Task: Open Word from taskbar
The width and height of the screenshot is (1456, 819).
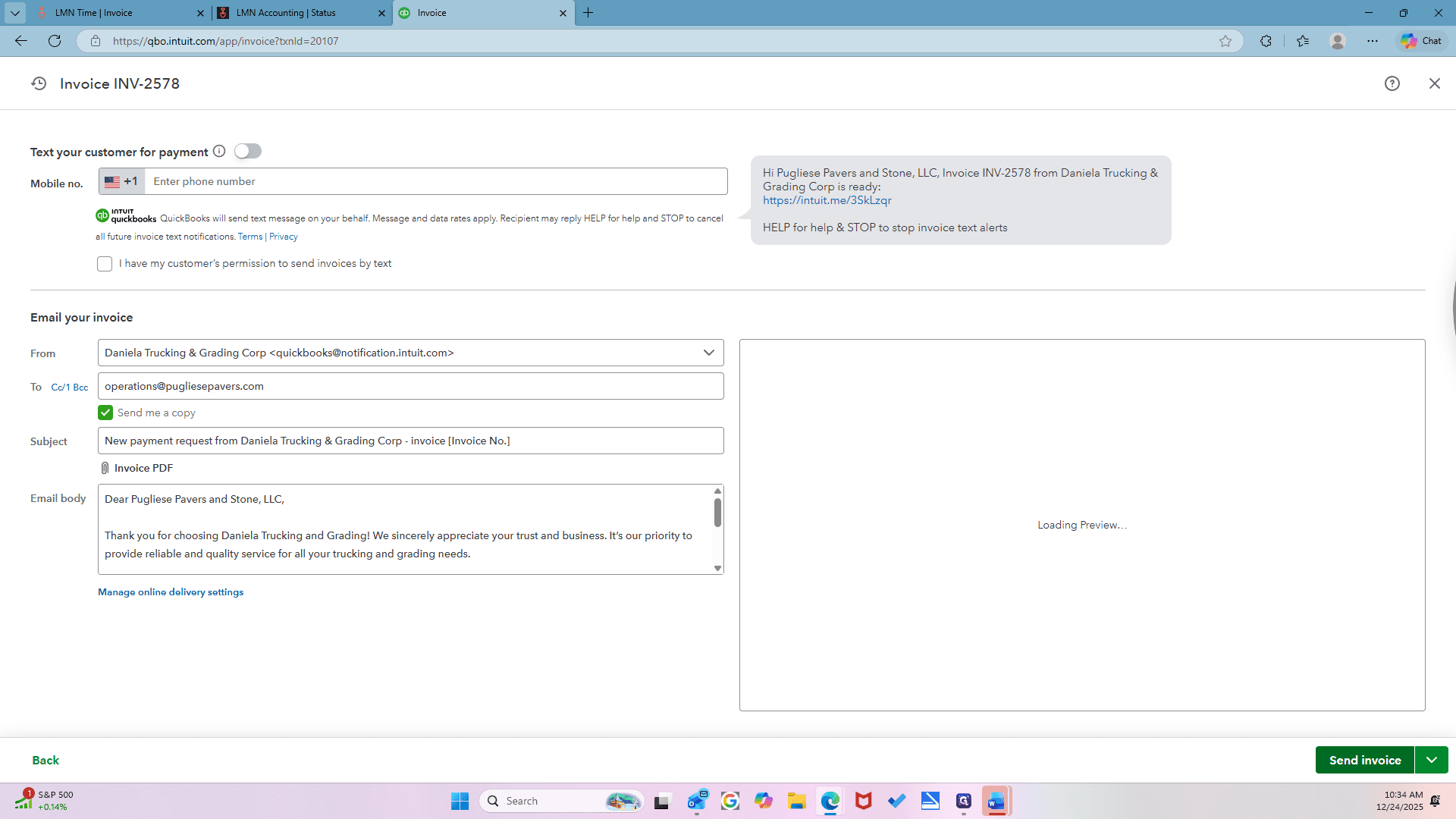Action: point(996,801)
